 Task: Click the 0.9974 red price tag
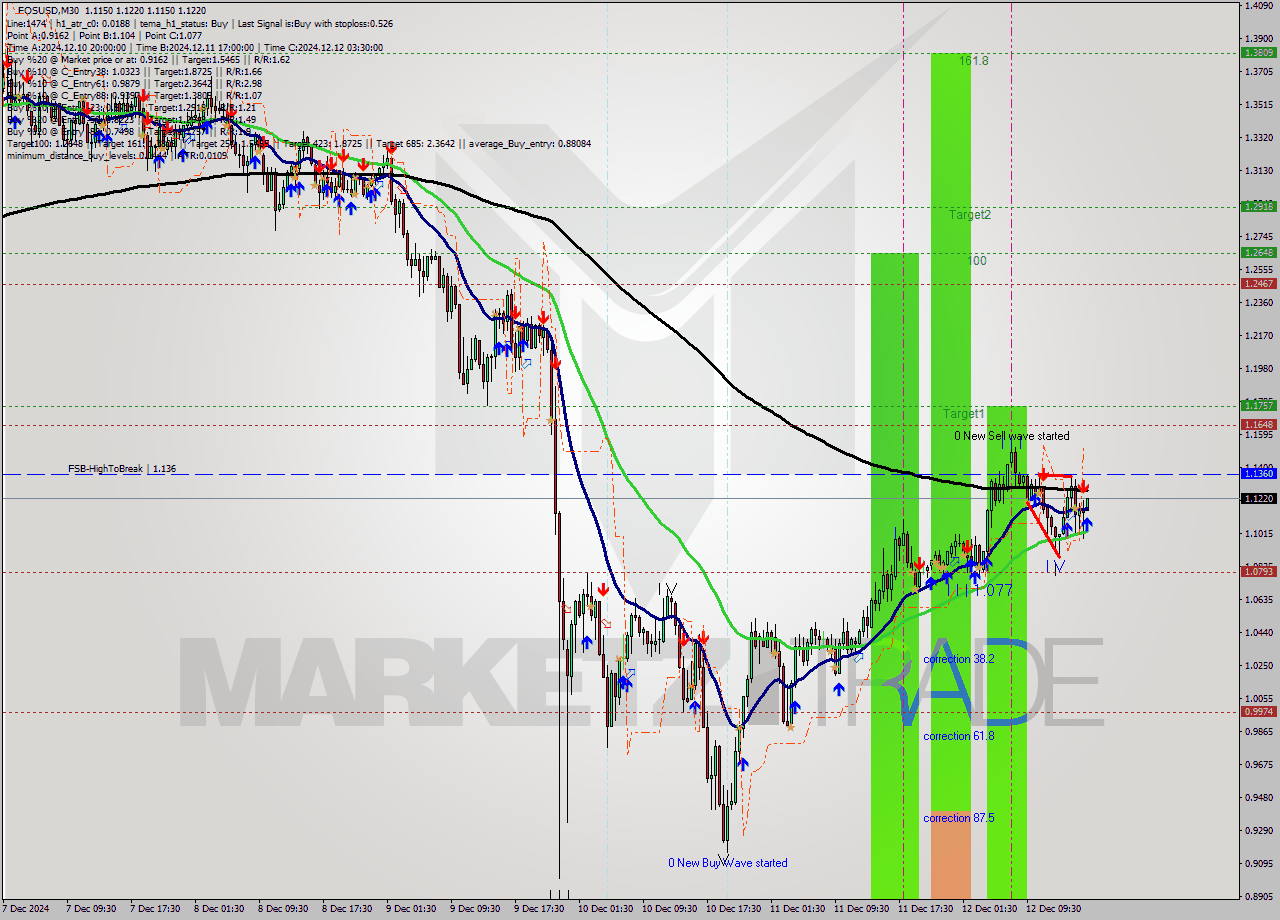(x=1258, y=712)
